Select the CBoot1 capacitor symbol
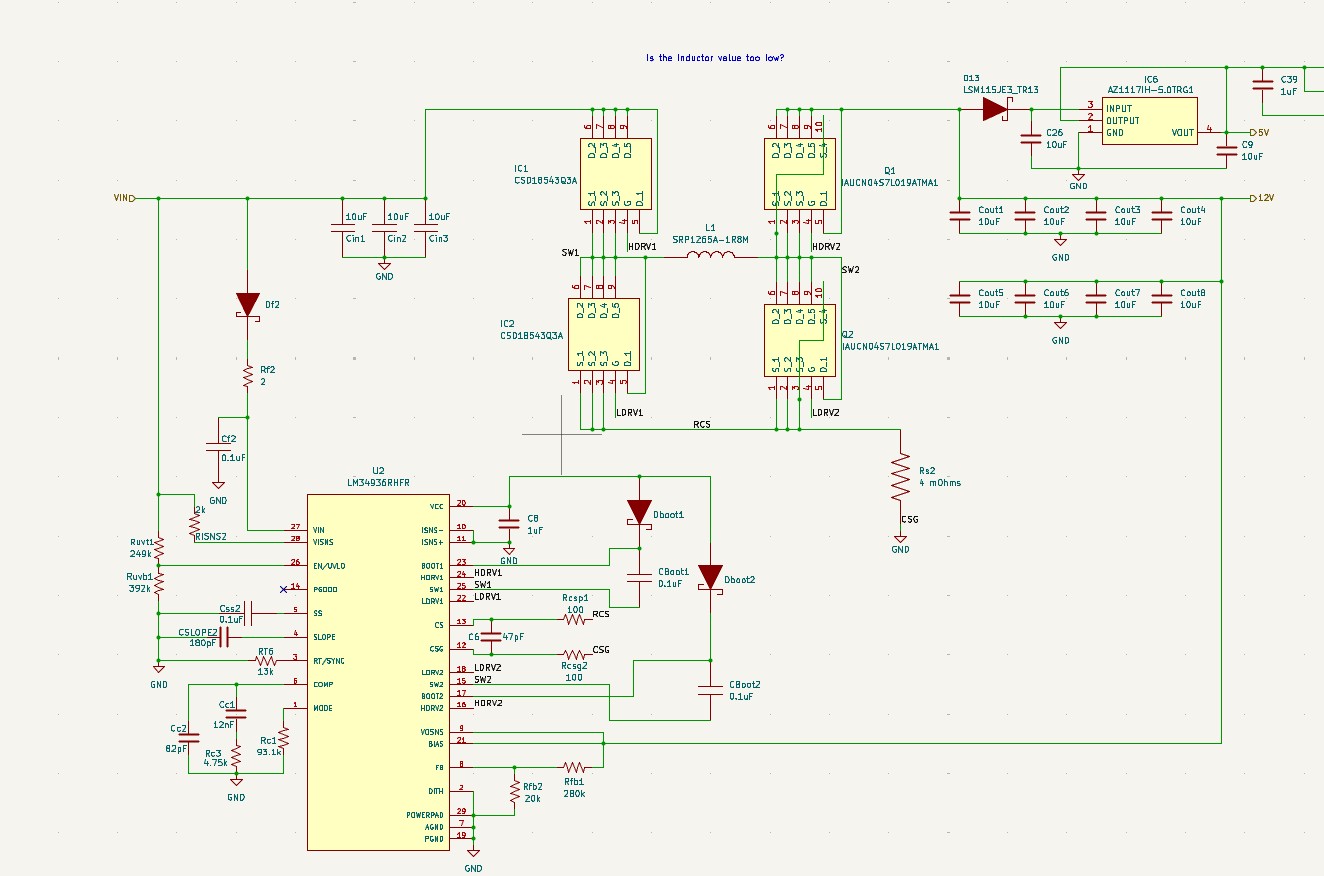The height and width of the screenshot is (876, 1324). [x=638, y=577]
